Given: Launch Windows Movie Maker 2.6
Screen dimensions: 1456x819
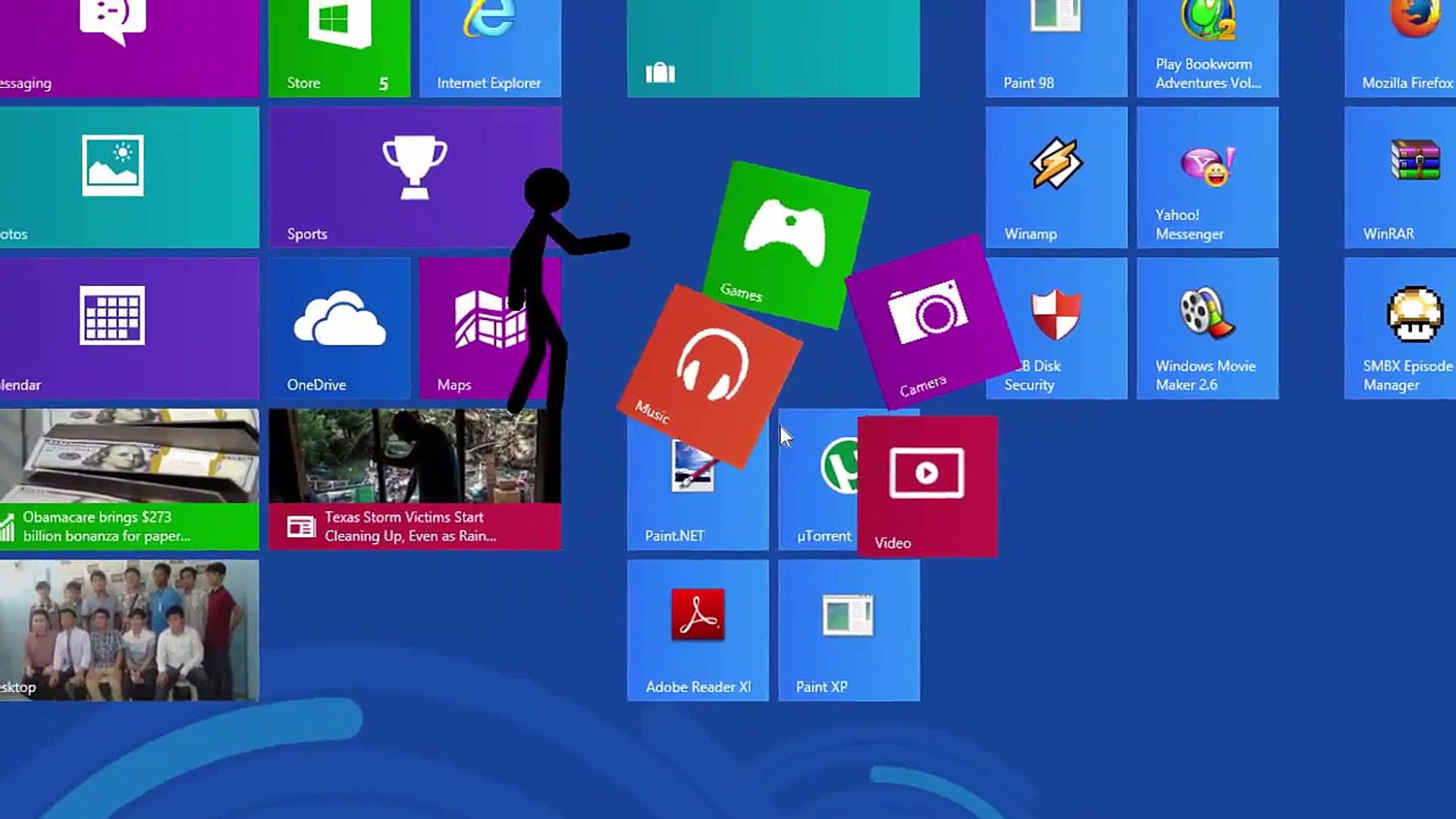Looking at the screenshot, I should point(1207,328).
